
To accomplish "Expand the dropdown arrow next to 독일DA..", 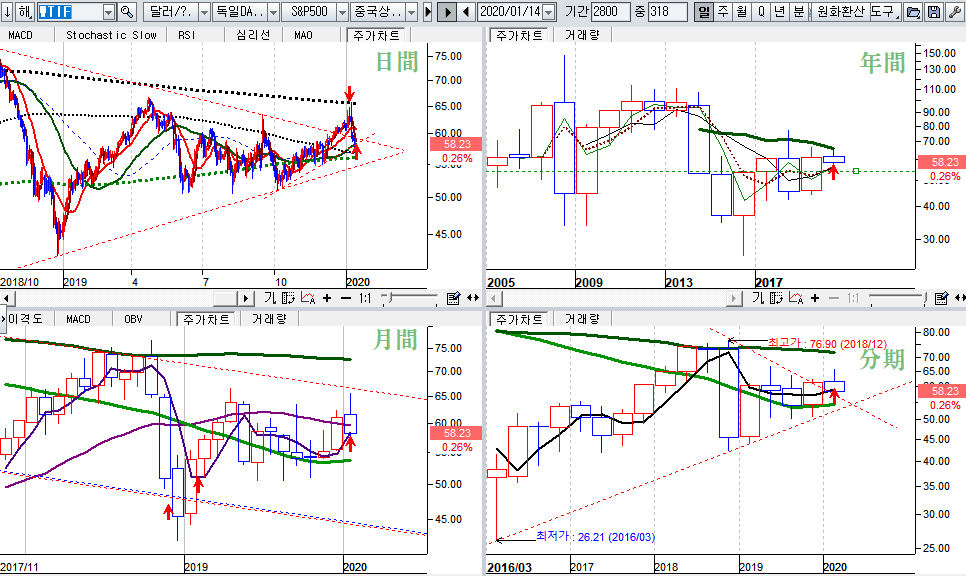I will coord(274,11).
